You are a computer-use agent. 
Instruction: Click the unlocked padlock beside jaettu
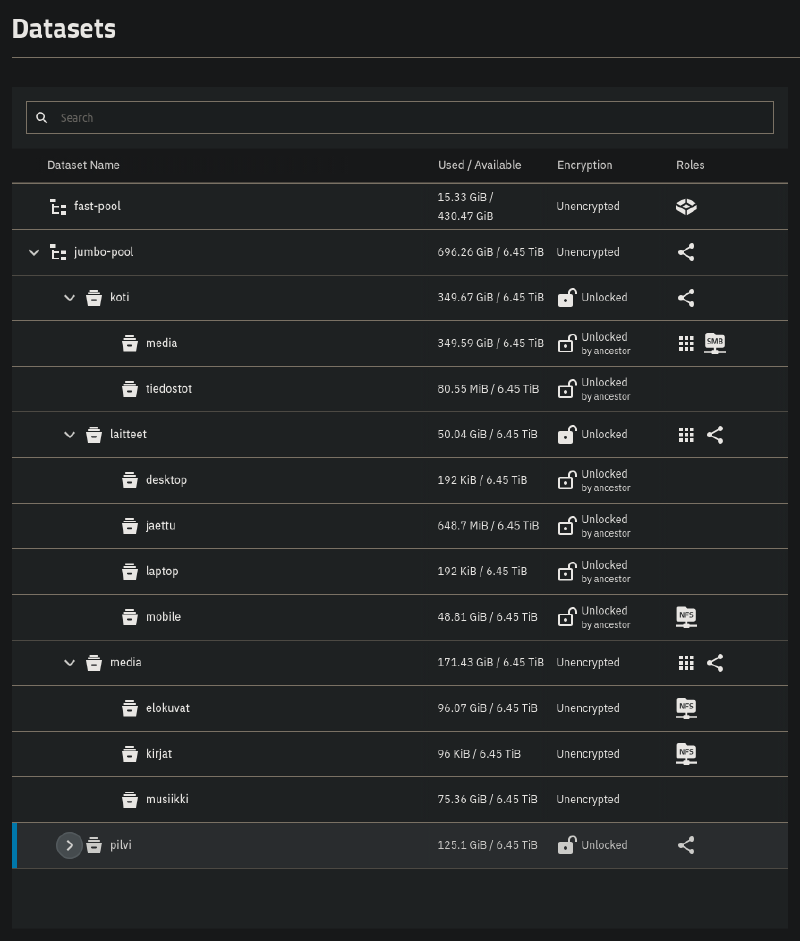[566, 526]
